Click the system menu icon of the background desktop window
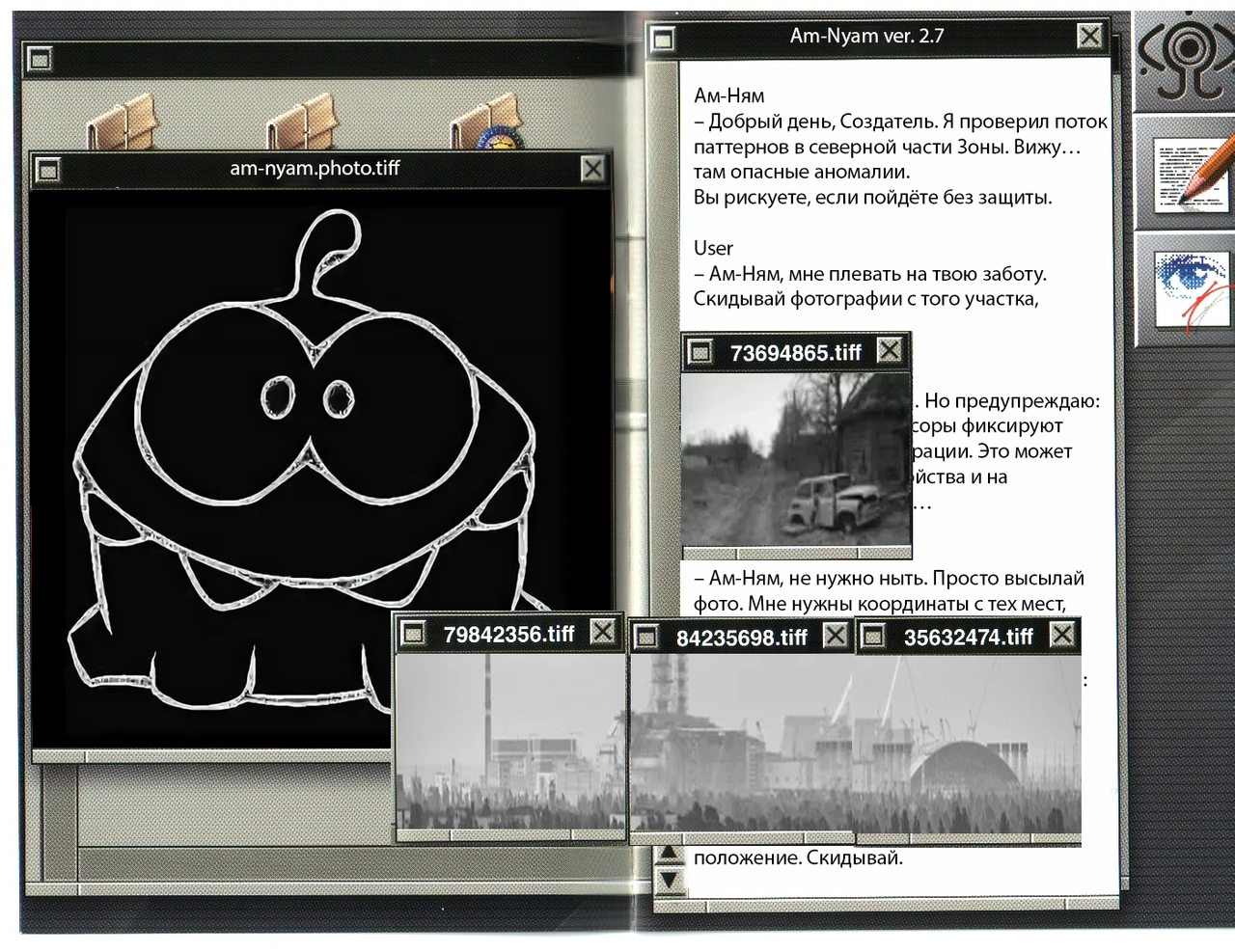 40,60
